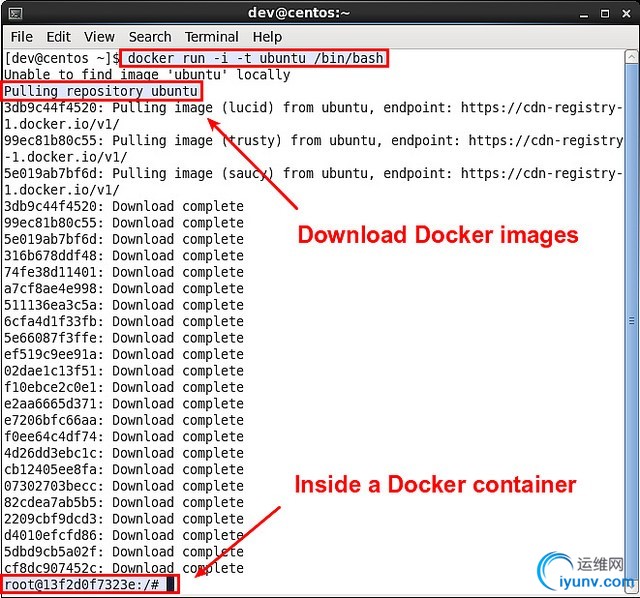Click the dev@centos:~ window title
The image size is (640, 598).
299,13
